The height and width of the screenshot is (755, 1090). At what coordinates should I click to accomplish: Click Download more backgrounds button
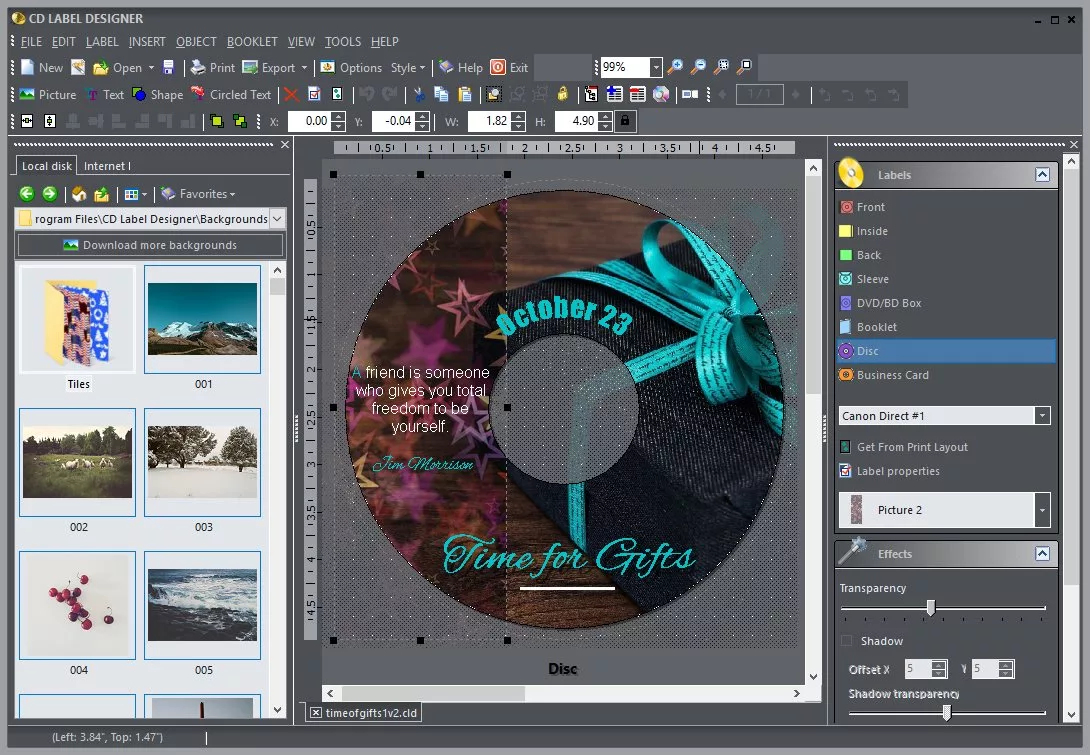[x=150, y=245]
